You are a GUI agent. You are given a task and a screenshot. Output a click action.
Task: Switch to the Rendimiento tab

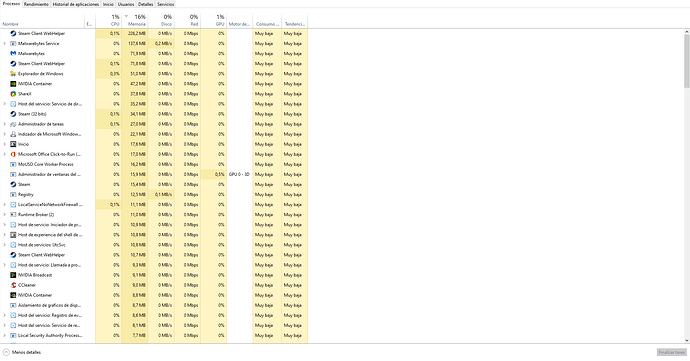(36, 4)
